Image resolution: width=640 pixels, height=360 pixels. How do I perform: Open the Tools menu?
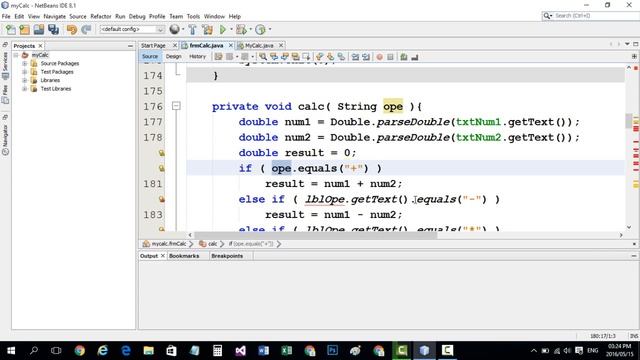click(x=193, y=16)
